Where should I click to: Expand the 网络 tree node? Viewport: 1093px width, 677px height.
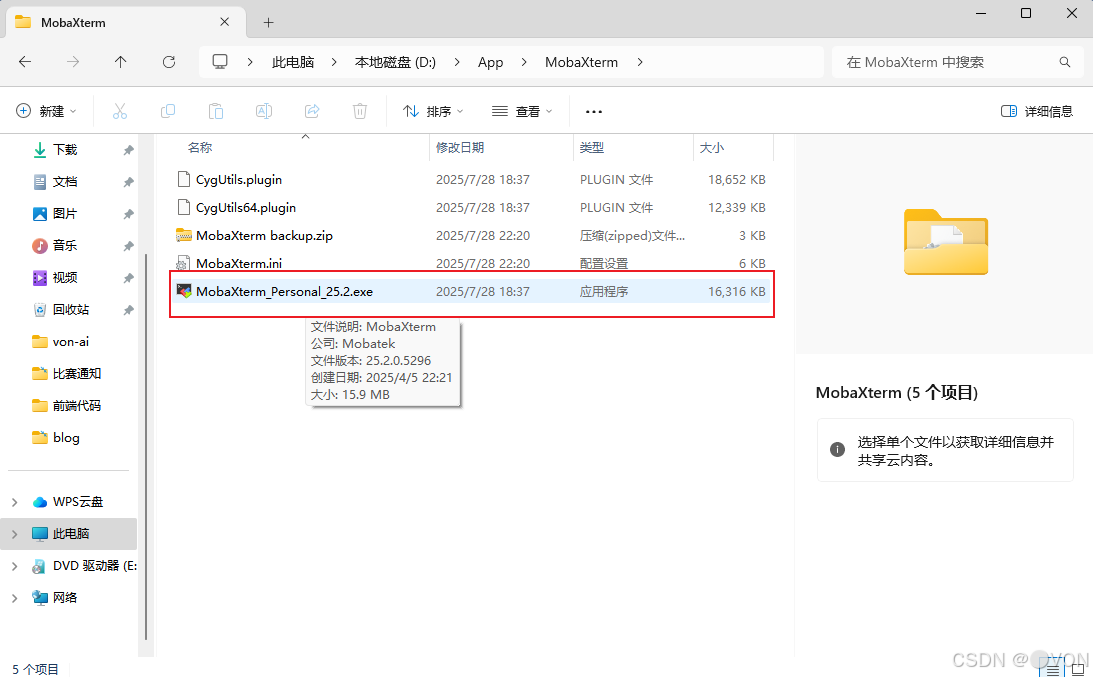click(x=15, y=598)
